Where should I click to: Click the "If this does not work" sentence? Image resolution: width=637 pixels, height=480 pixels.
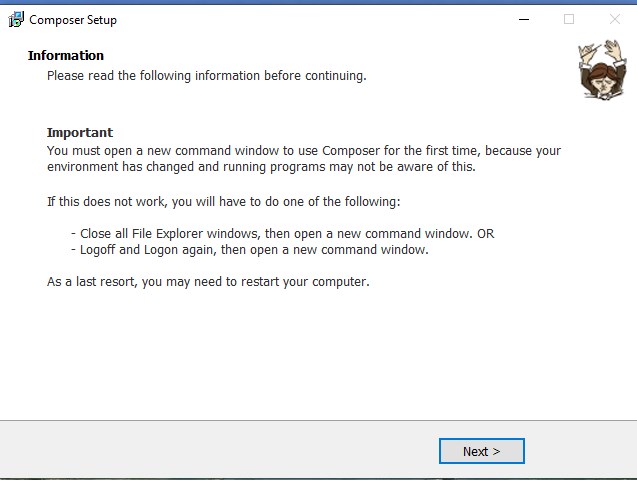click(x=223, y=201)
